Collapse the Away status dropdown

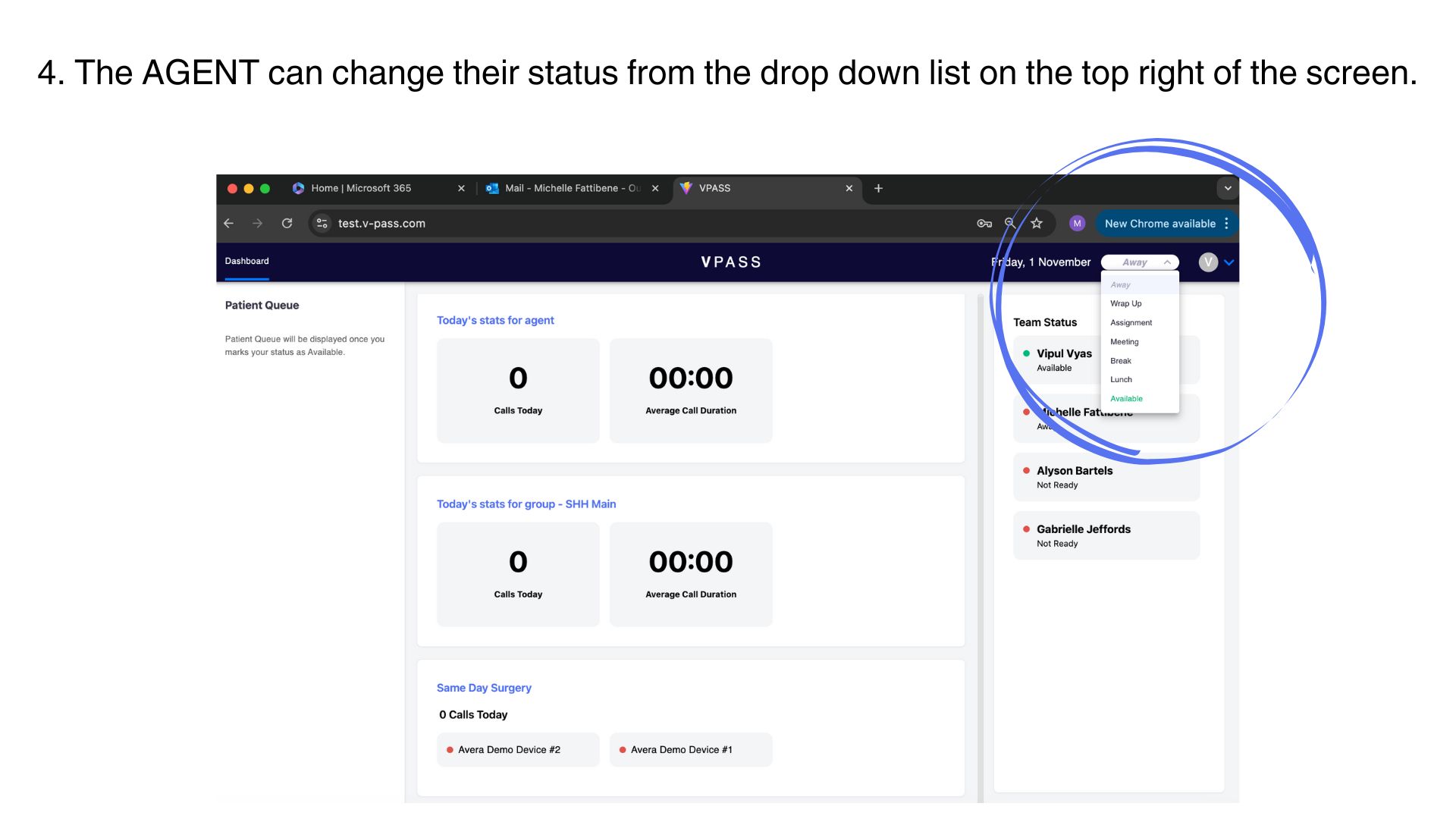point(1140,262)
